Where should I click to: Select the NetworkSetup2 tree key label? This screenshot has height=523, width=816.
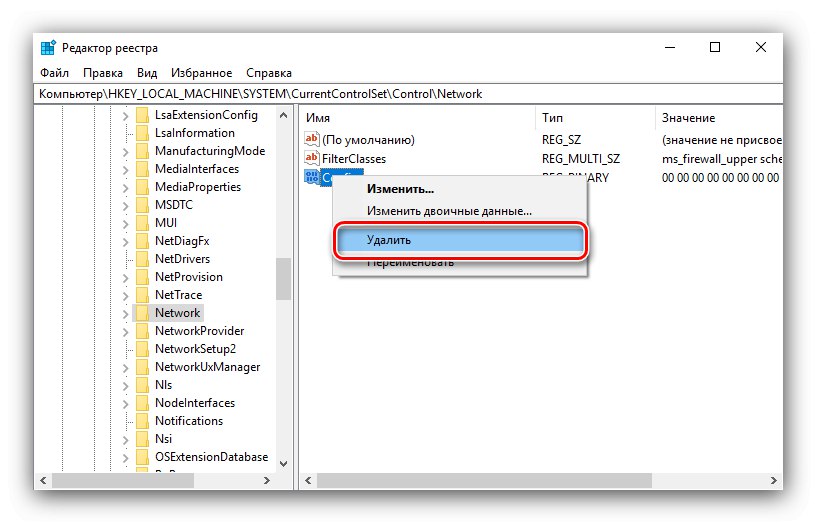click(x=195, y=349)
